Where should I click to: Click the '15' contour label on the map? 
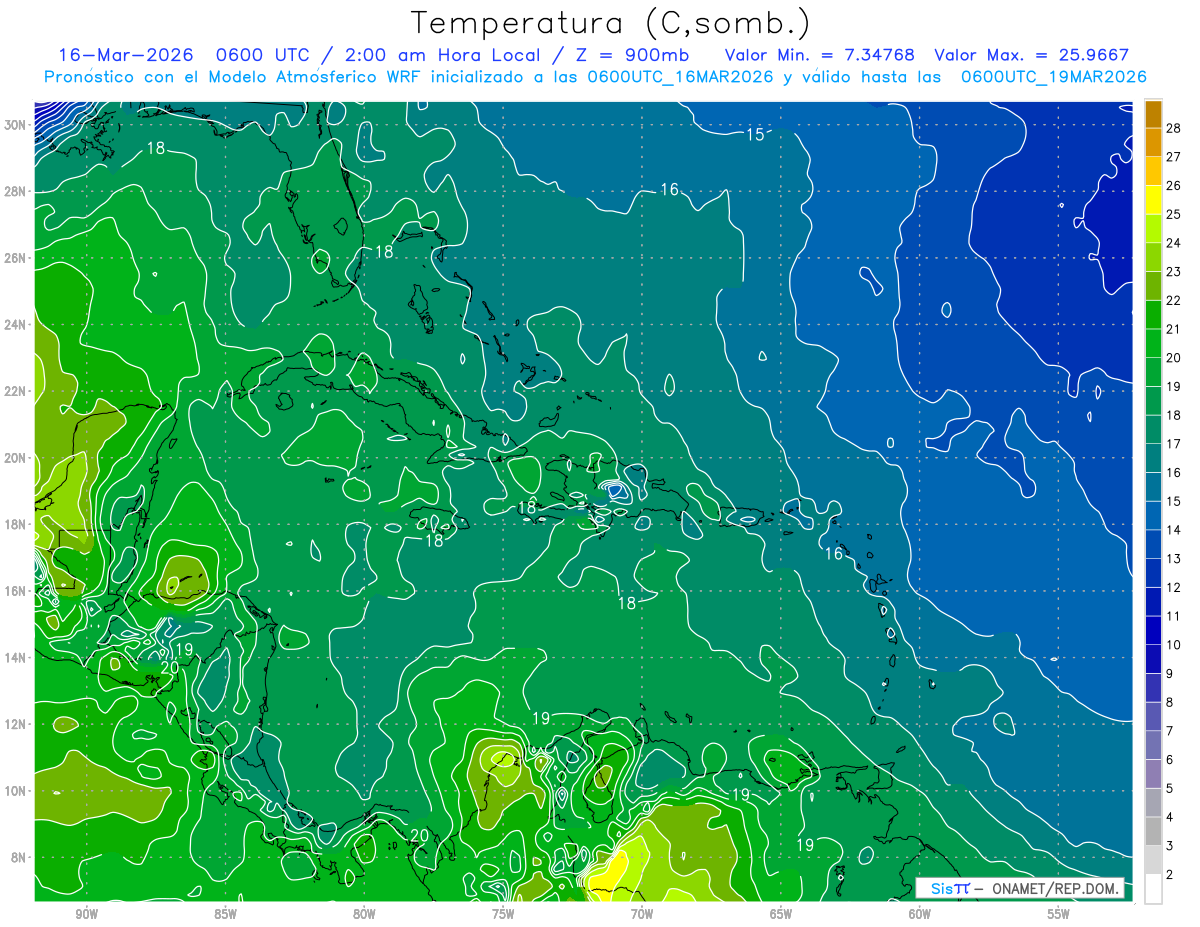756,134
